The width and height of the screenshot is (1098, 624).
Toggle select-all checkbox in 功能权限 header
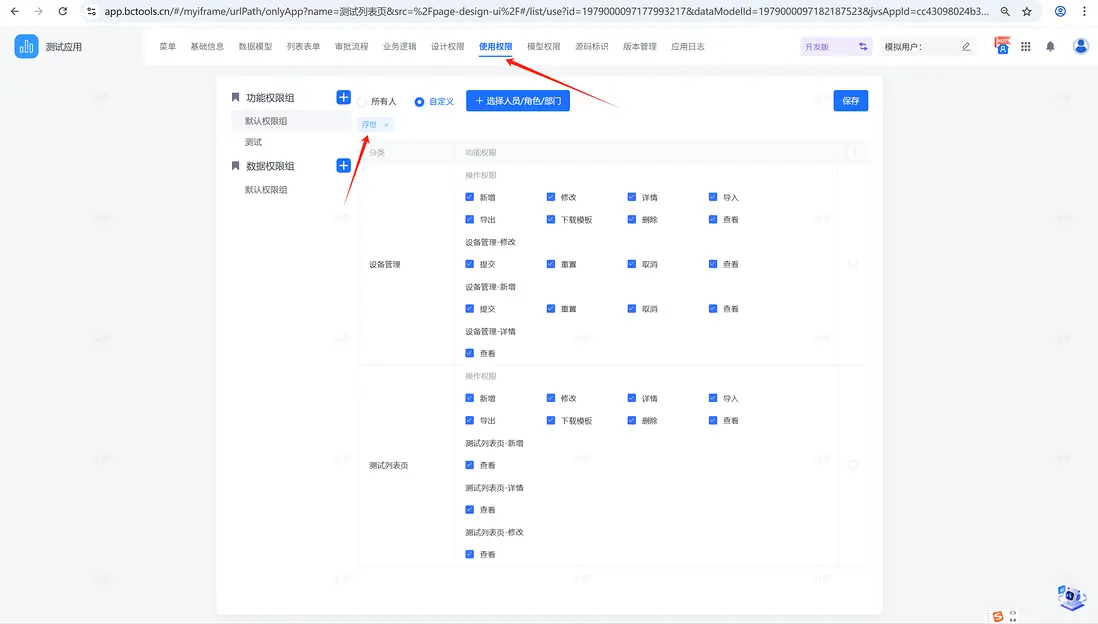click(x=851, y=152)
